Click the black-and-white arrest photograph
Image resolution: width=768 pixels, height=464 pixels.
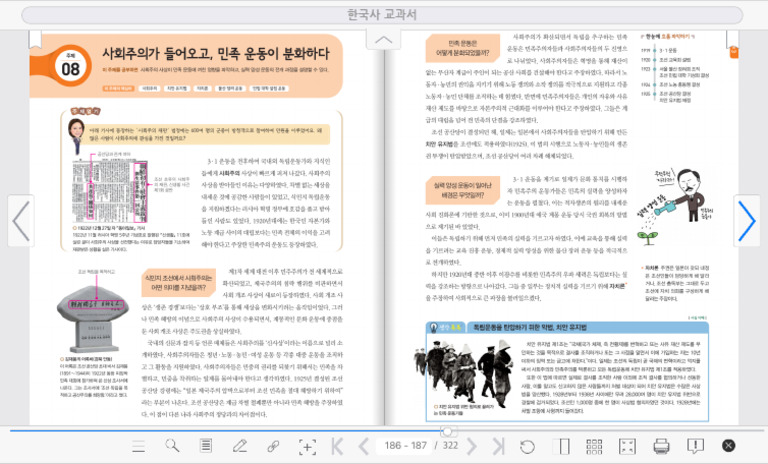tap(463, 371)
